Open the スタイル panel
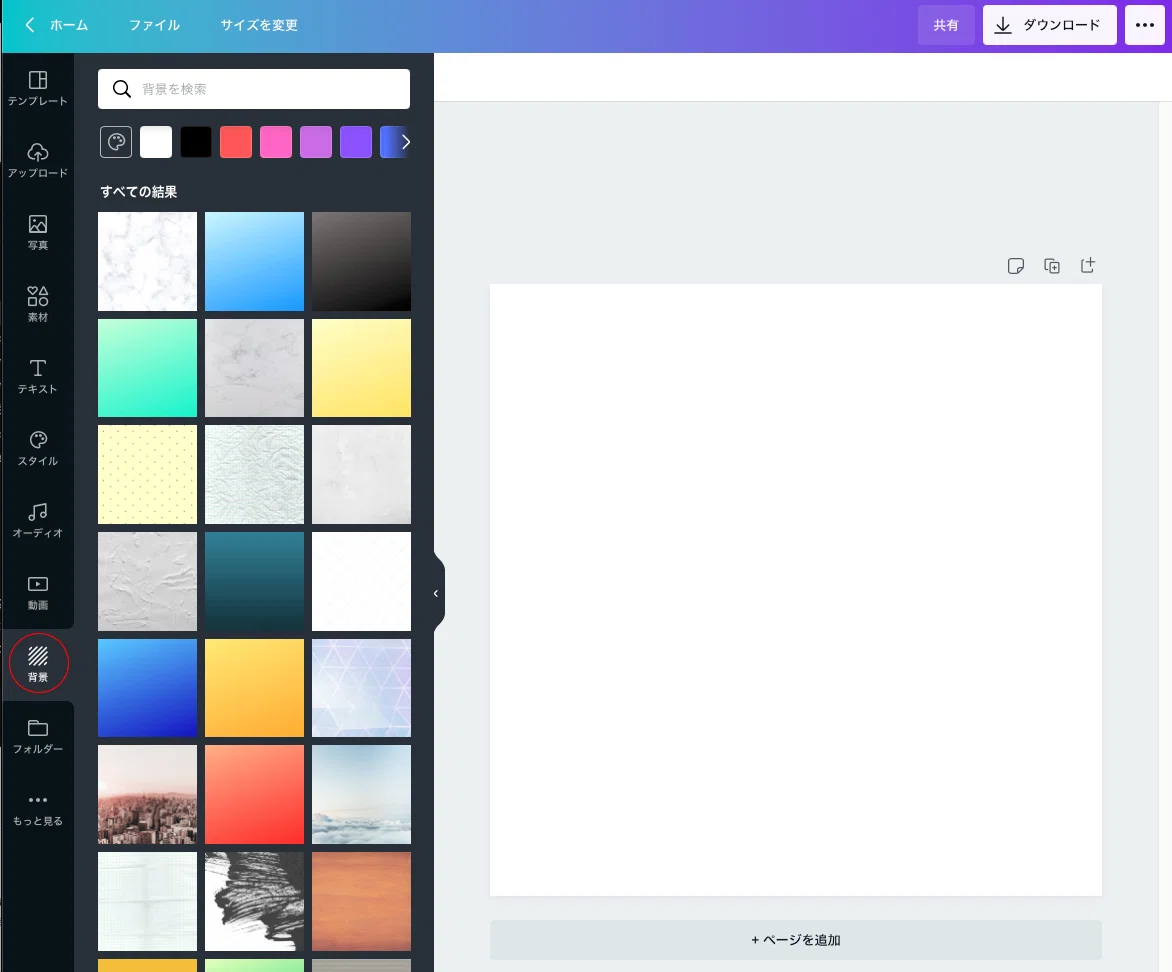1172x972 pixels. pyautogui.click(x=37, y=448)
